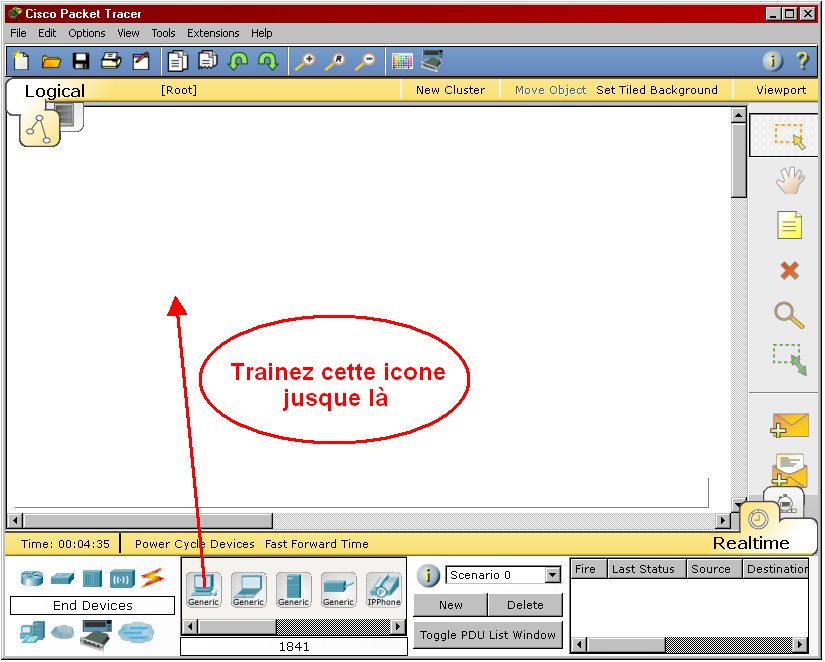Screen dimensions: 825x662
Task: Click the New scenario button
Action: [450, 605]
